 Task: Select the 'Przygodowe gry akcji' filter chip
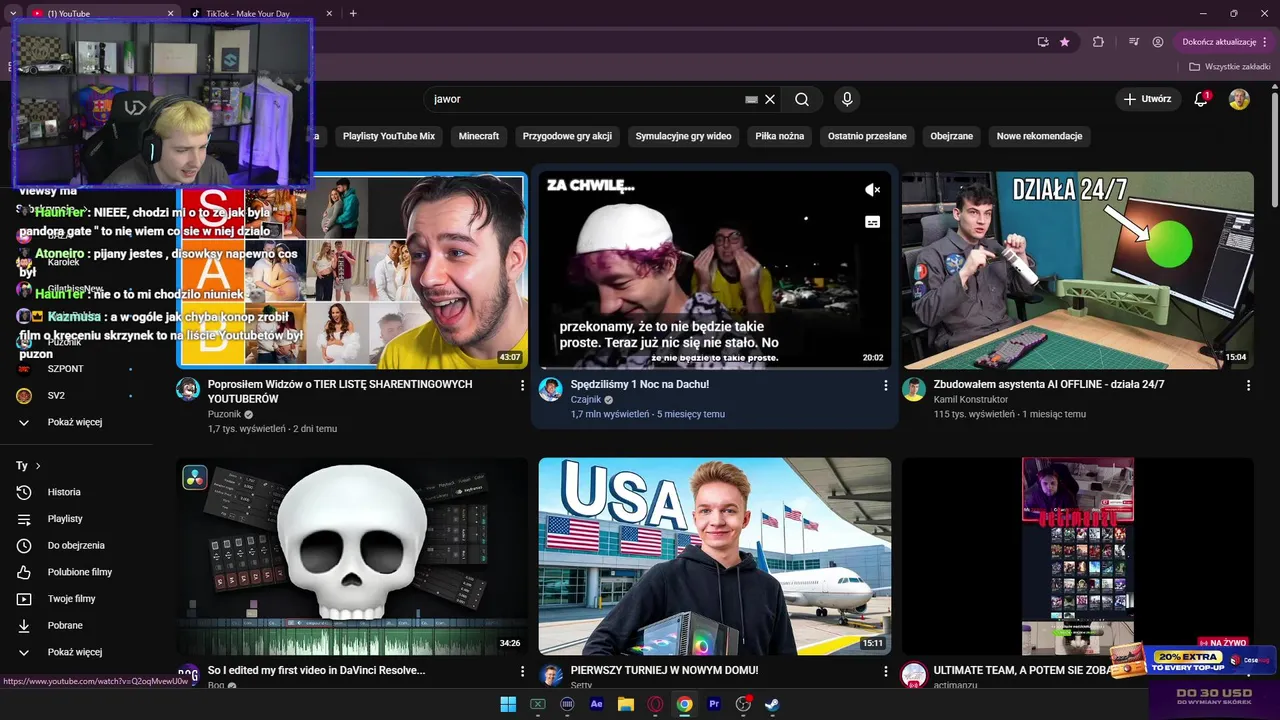[x=567, y=136]
